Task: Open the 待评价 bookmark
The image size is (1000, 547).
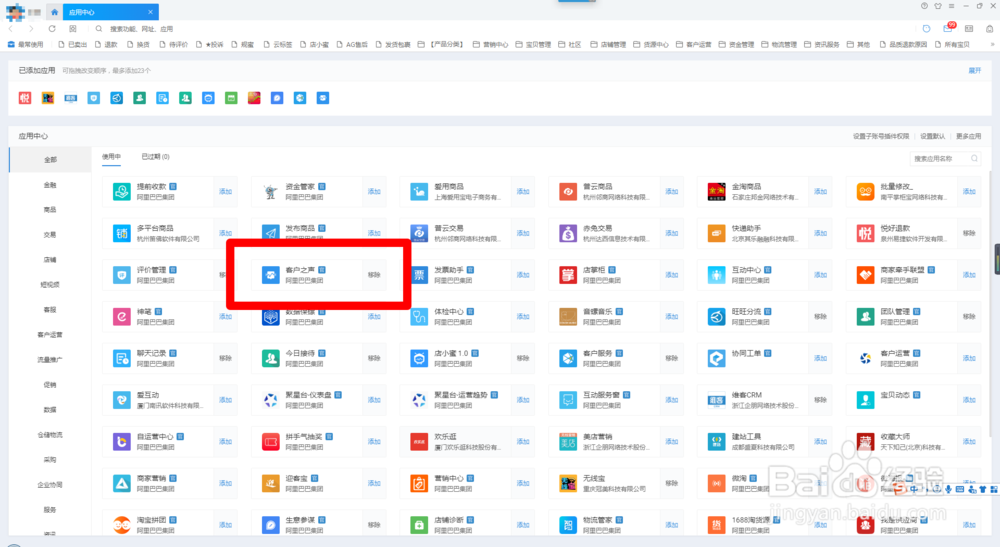Action: pos(173,45)
